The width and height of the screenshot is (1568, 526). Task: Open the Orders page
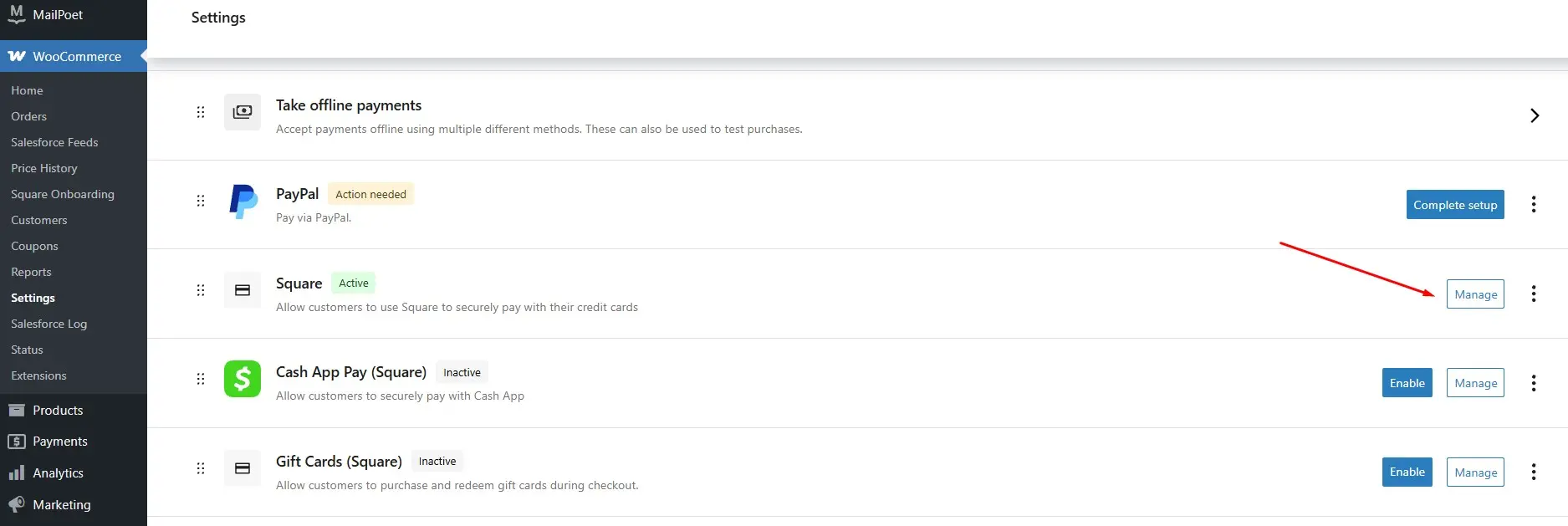coord(28,116)
